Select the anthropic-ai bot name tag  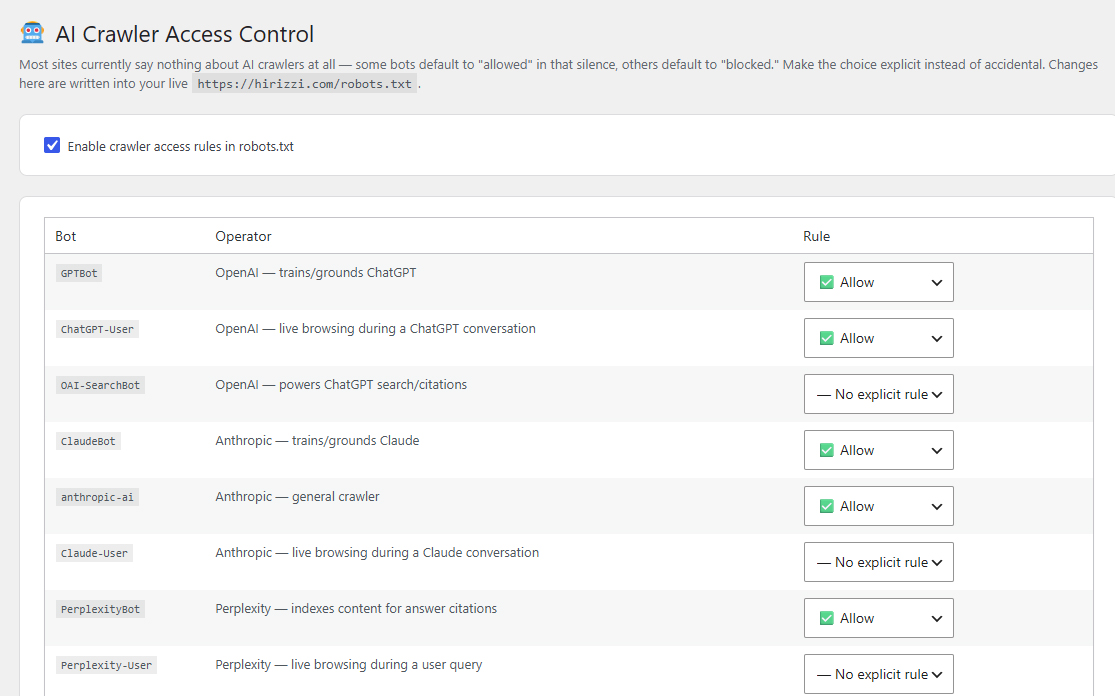[x=97, y=497]
